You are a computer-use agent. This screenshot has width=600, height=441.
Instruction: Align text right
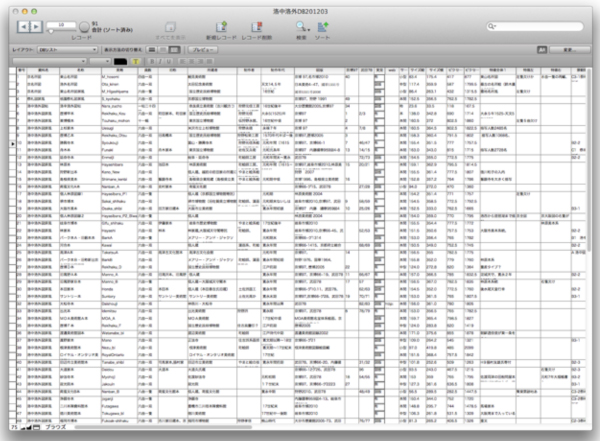pos(200,61)
